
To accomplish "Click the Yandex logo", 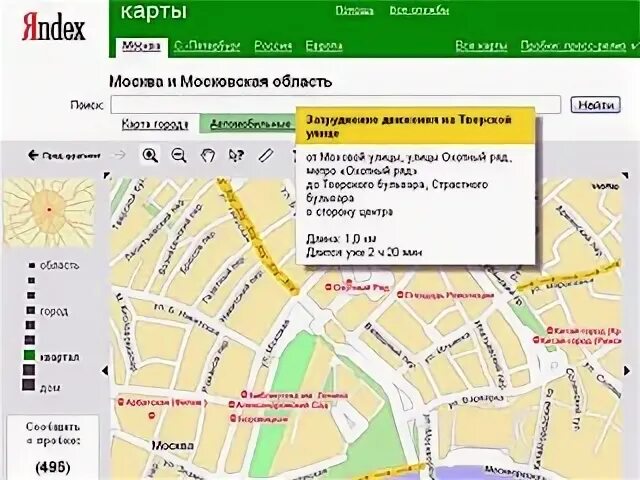I will 53,27.
